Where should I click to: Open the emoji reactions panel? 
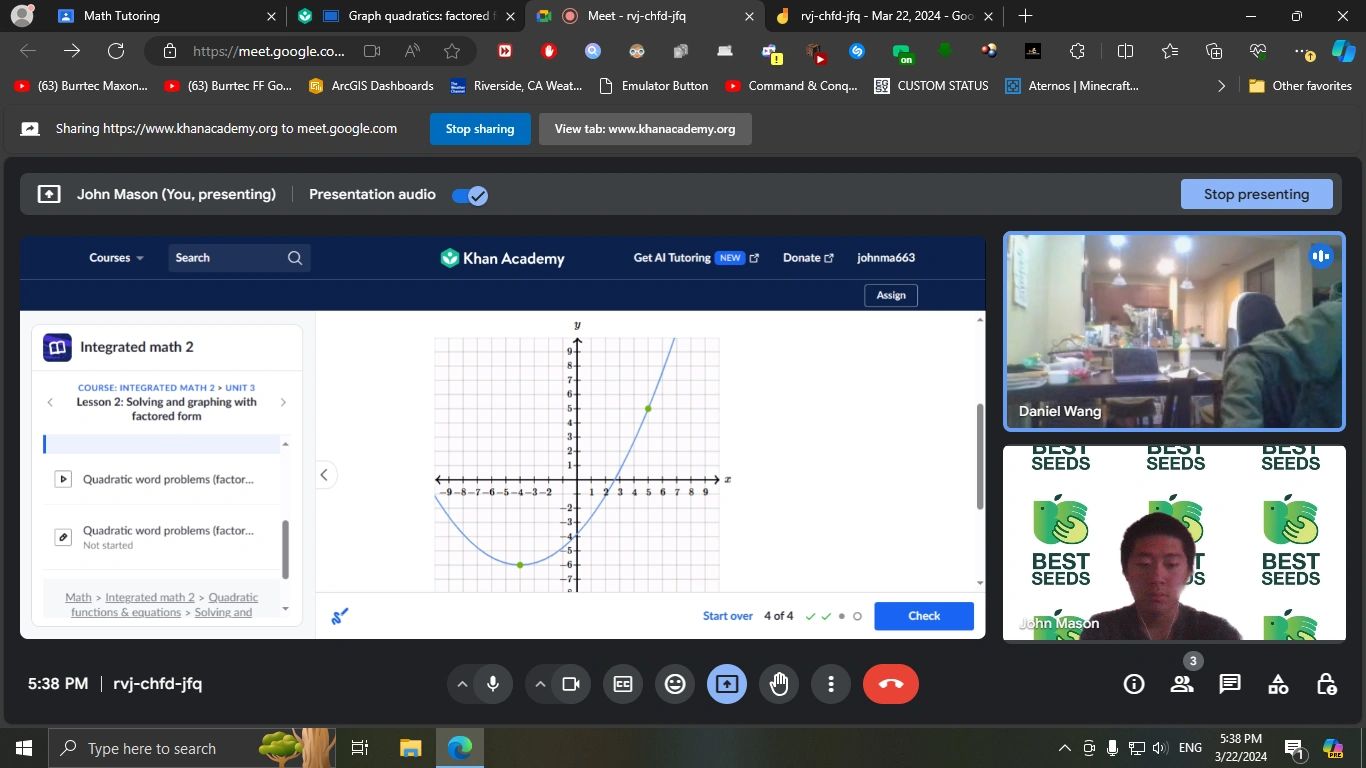674,683
